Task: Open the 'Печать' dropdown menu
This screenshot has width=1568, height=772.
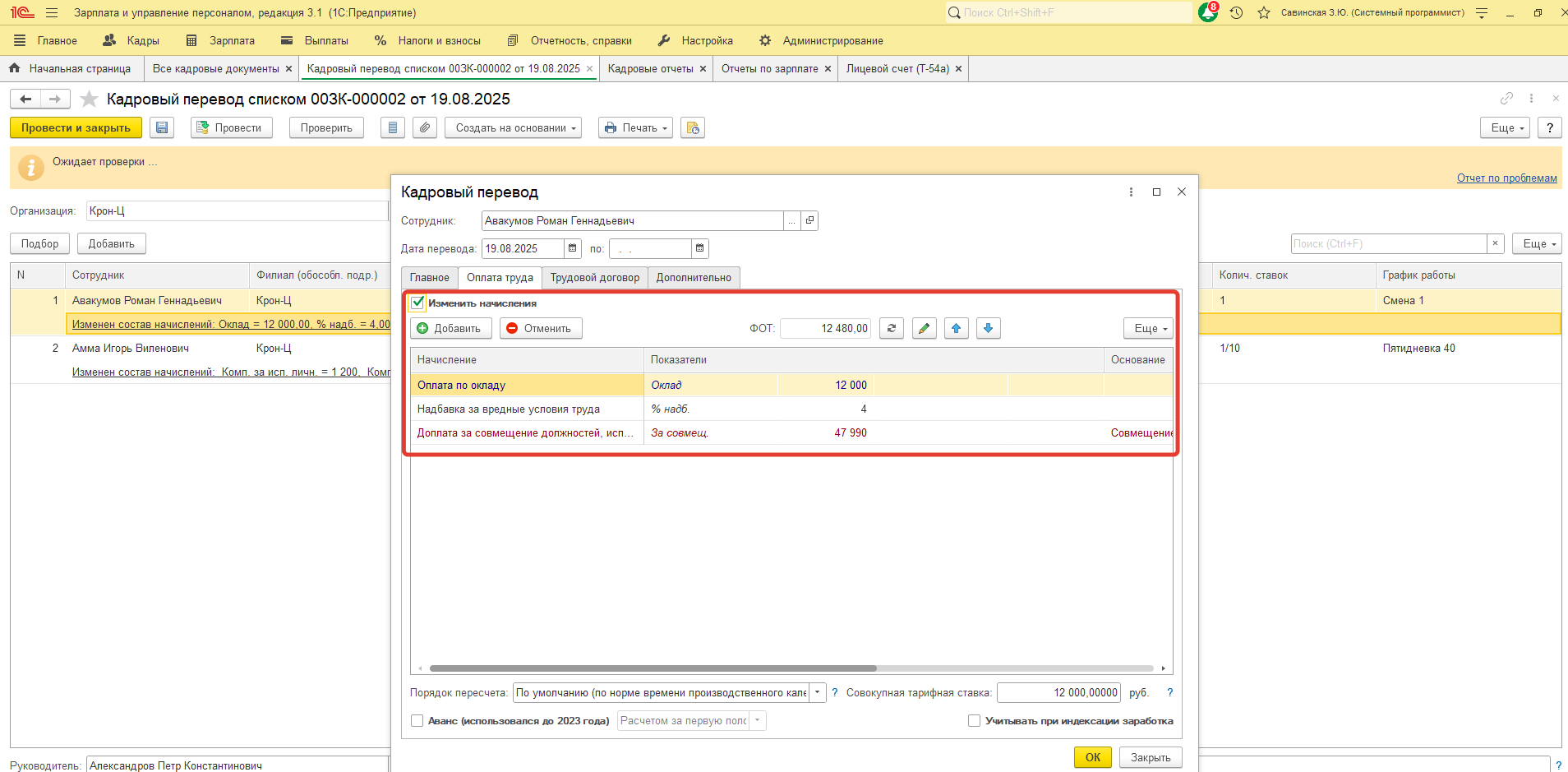Action: (x=635, y=127)
